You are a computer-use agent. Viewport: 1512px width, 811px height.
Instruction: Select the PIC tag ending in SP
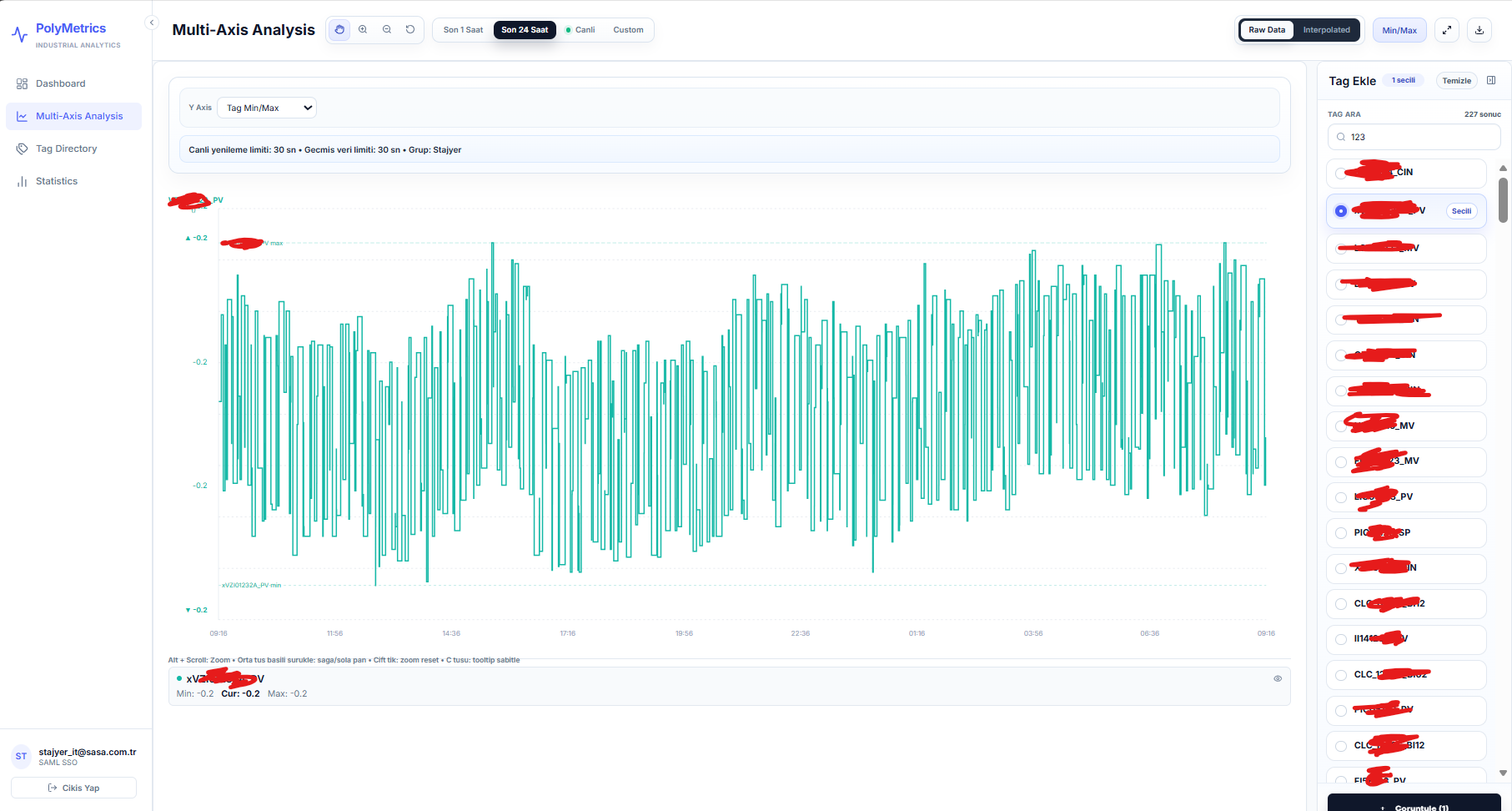pyautogui.click(x=1406, y=532)
